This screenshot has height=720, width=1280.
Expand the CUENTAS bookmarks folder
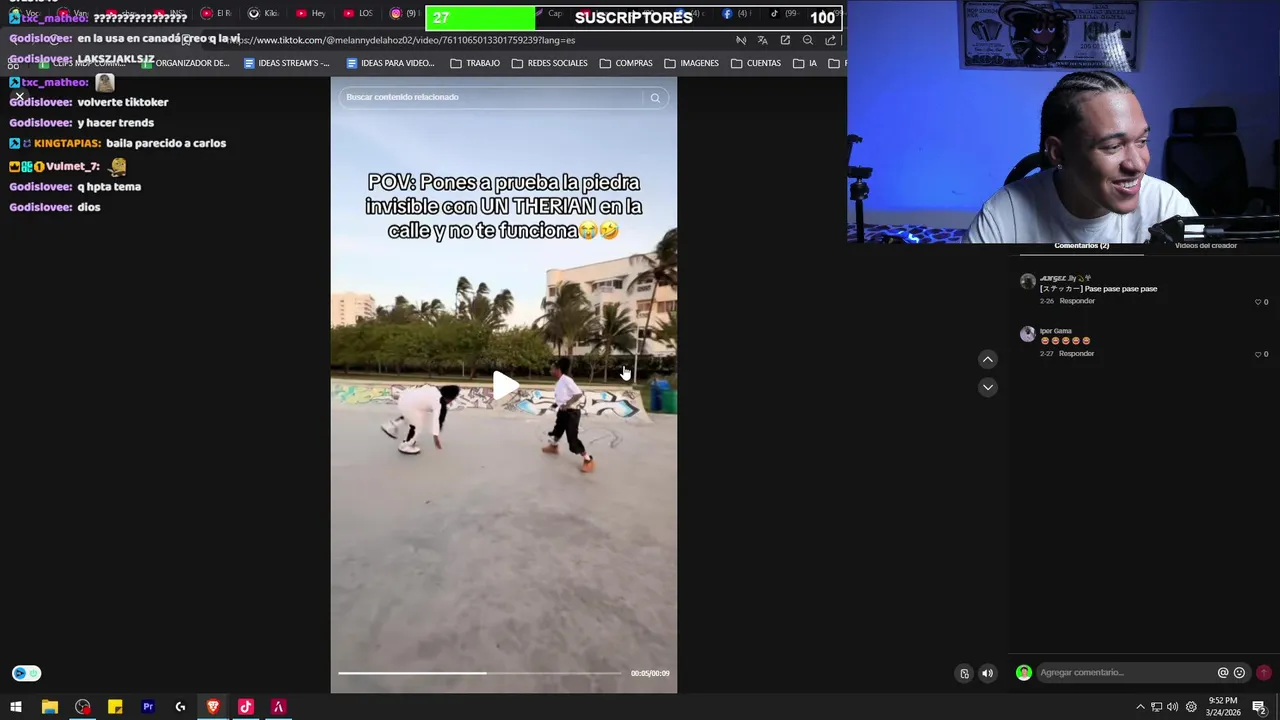pyautogui.click(x=756, y=63)
